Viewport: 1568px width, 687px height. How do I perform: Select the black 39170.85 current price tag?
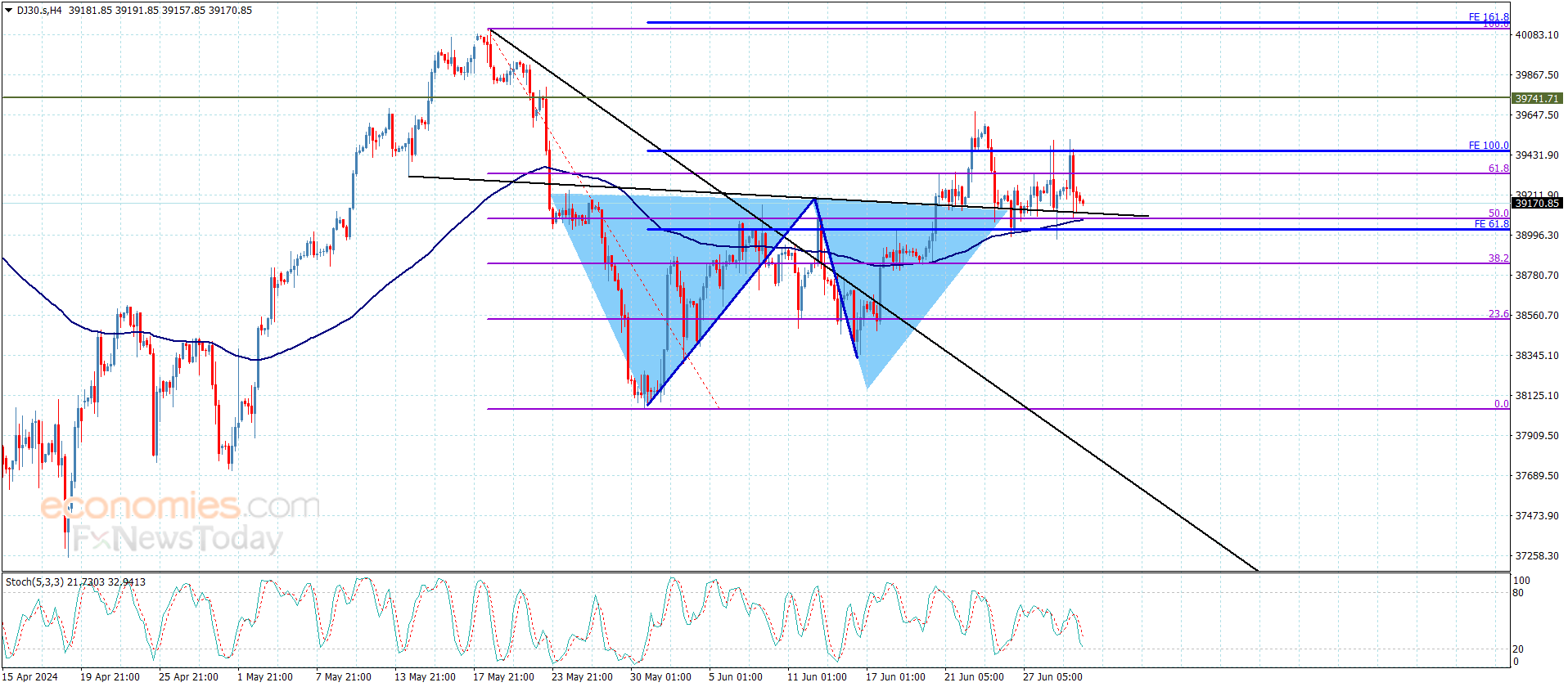pos(1537,203)
